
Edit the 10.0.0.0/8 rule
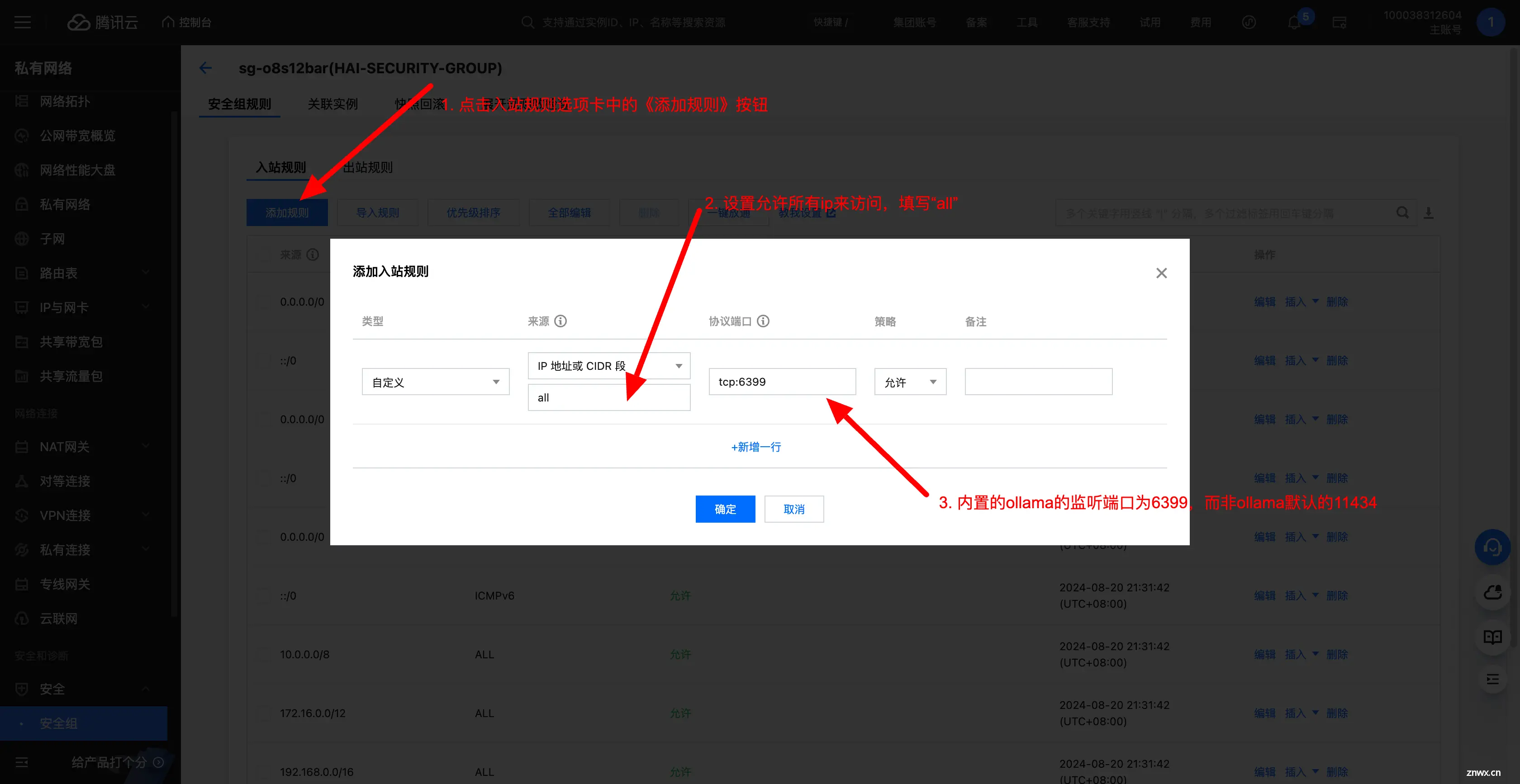1264,655
